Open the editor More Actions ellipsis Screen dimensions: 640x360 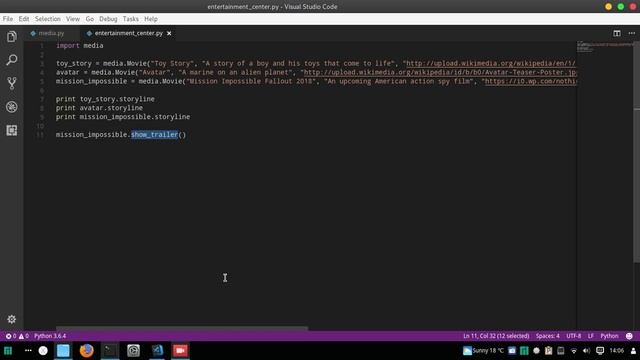(631, 33)
